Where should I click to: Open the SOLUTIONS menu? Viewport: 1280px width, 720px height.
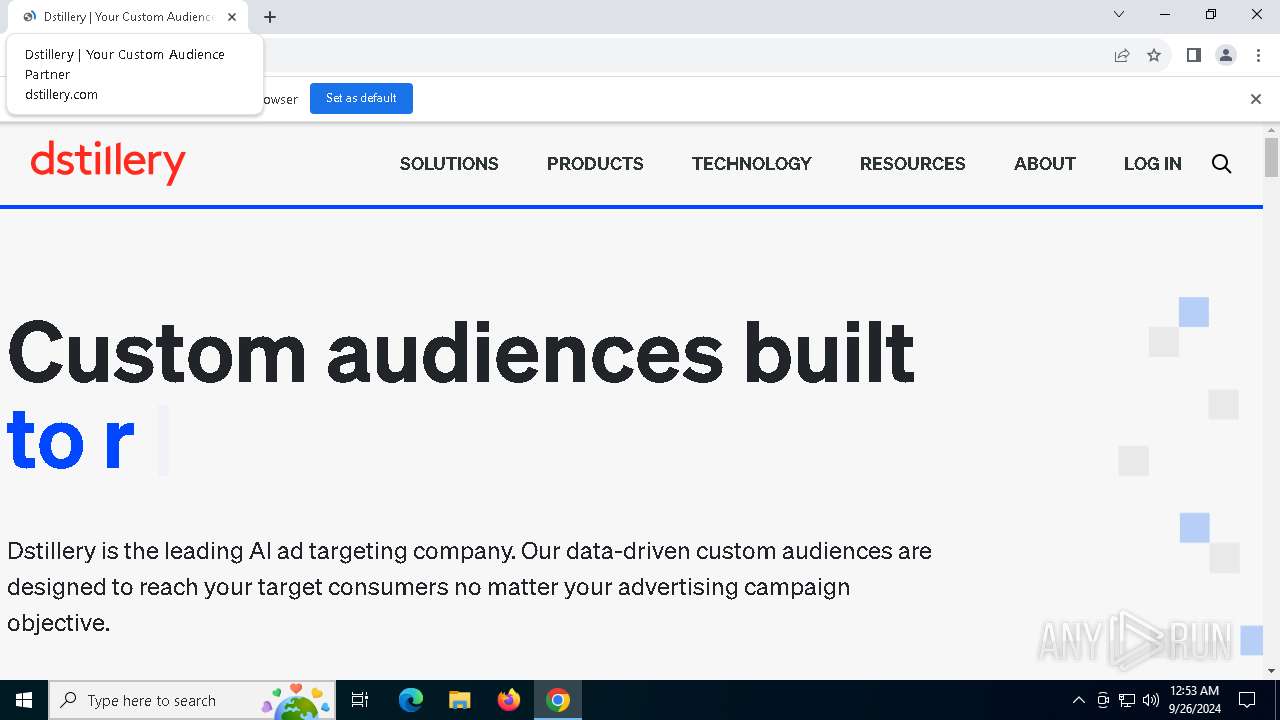[x=449, y=164]
